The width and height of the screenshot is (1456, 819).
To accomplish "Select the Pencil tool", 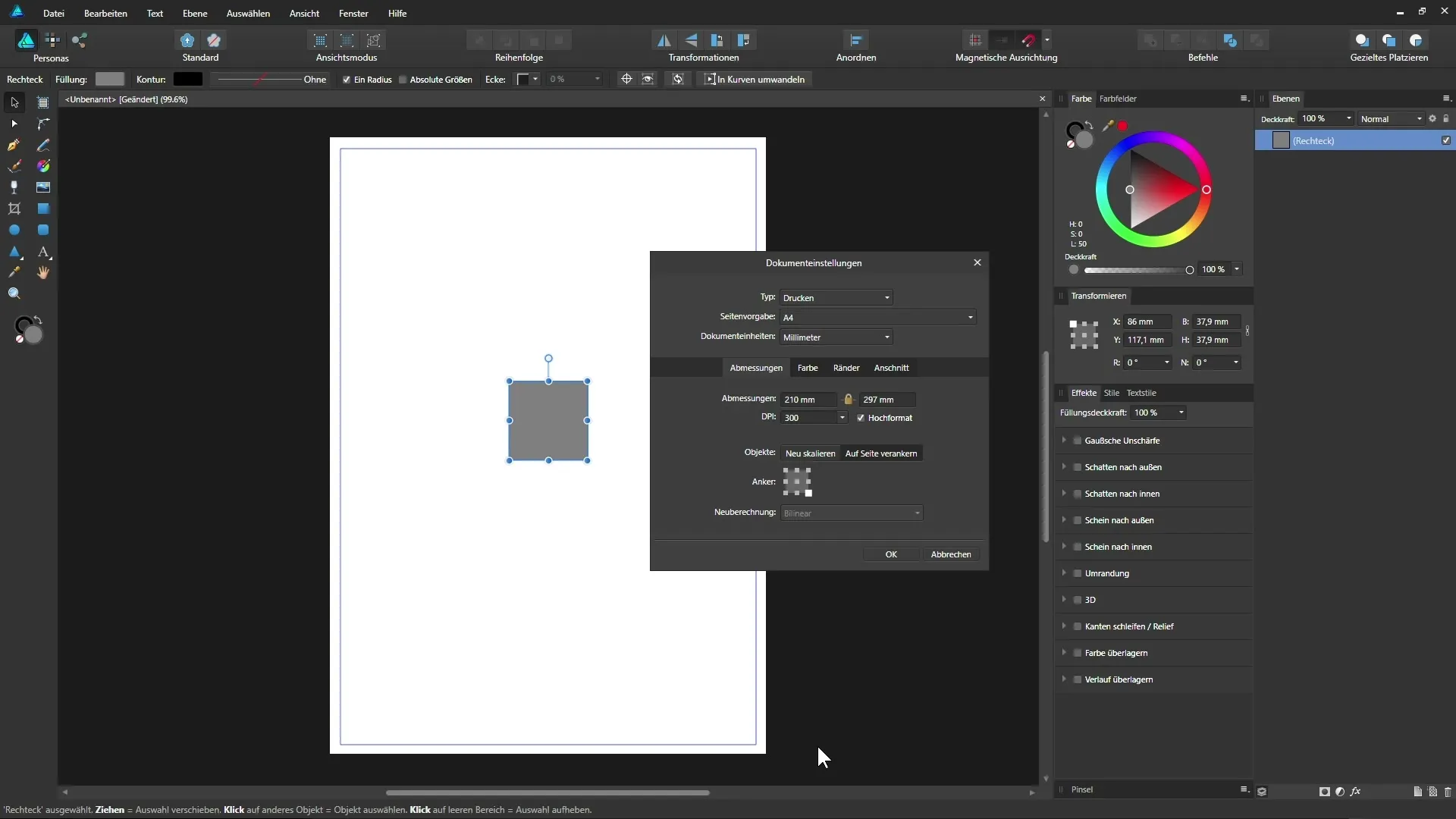I will (43, 145).
